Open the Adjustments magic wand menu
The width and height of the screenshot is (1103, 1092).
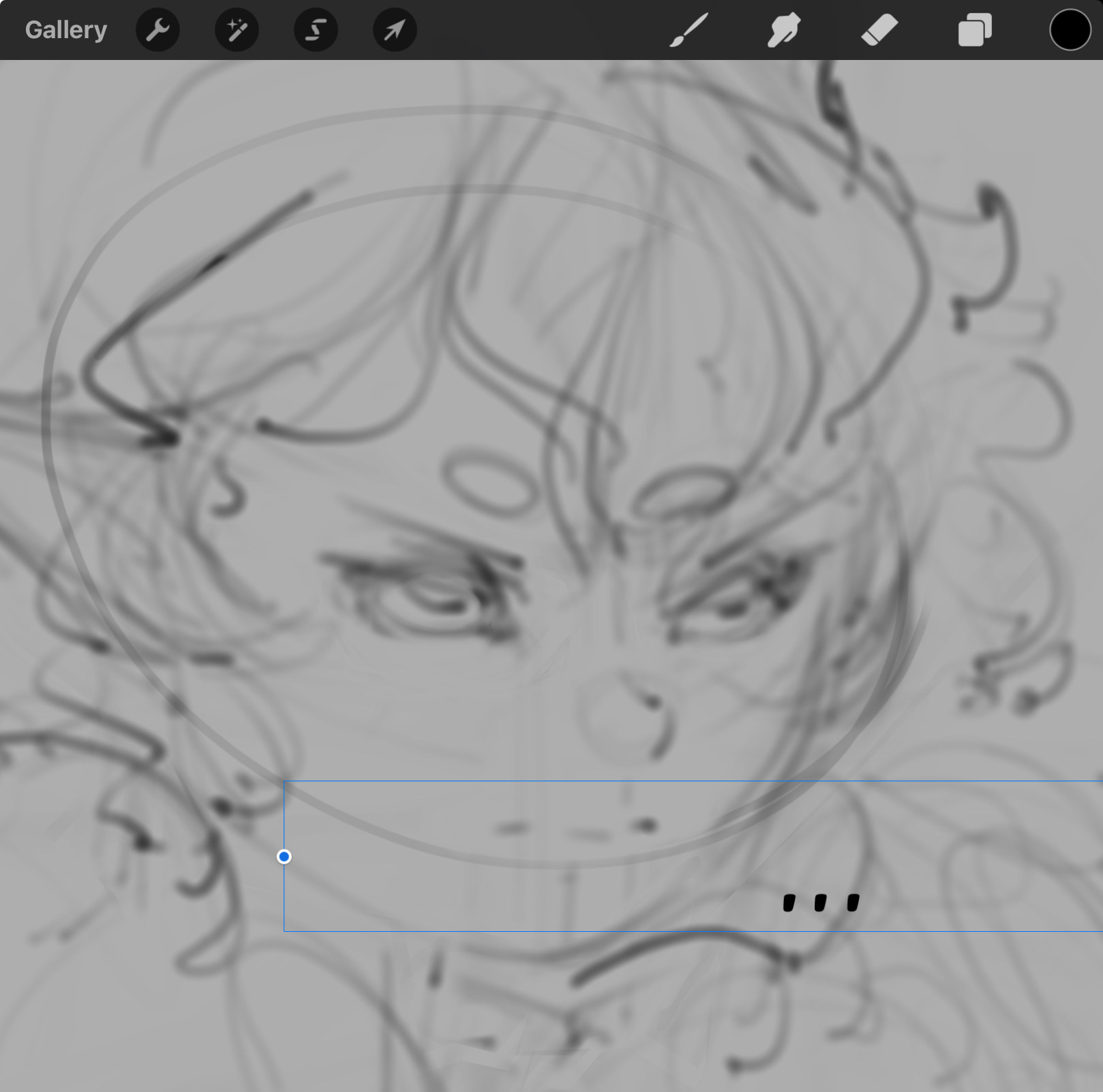[x=237, y=30]
